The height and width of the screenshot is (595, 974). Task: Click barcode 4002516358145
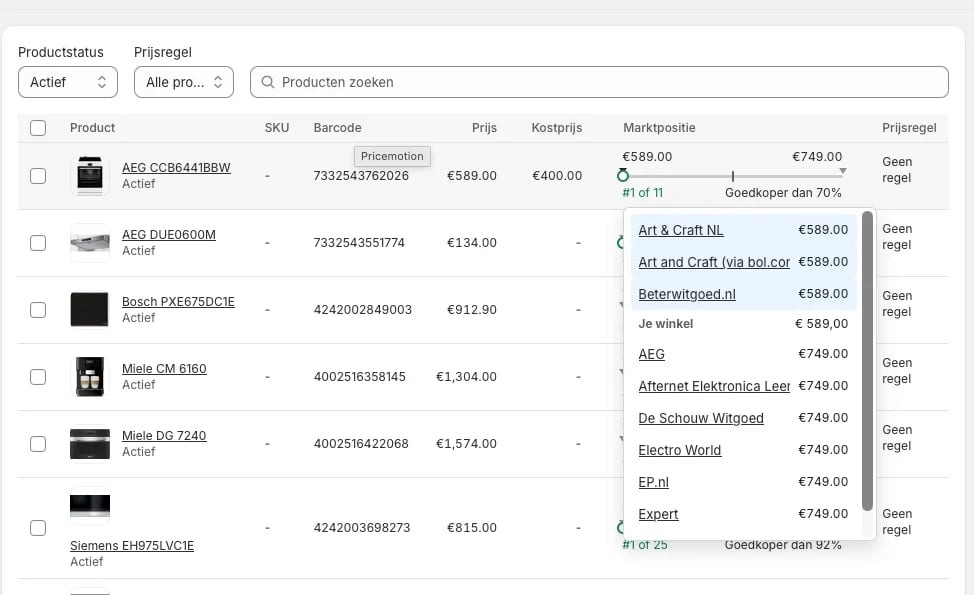360,377
